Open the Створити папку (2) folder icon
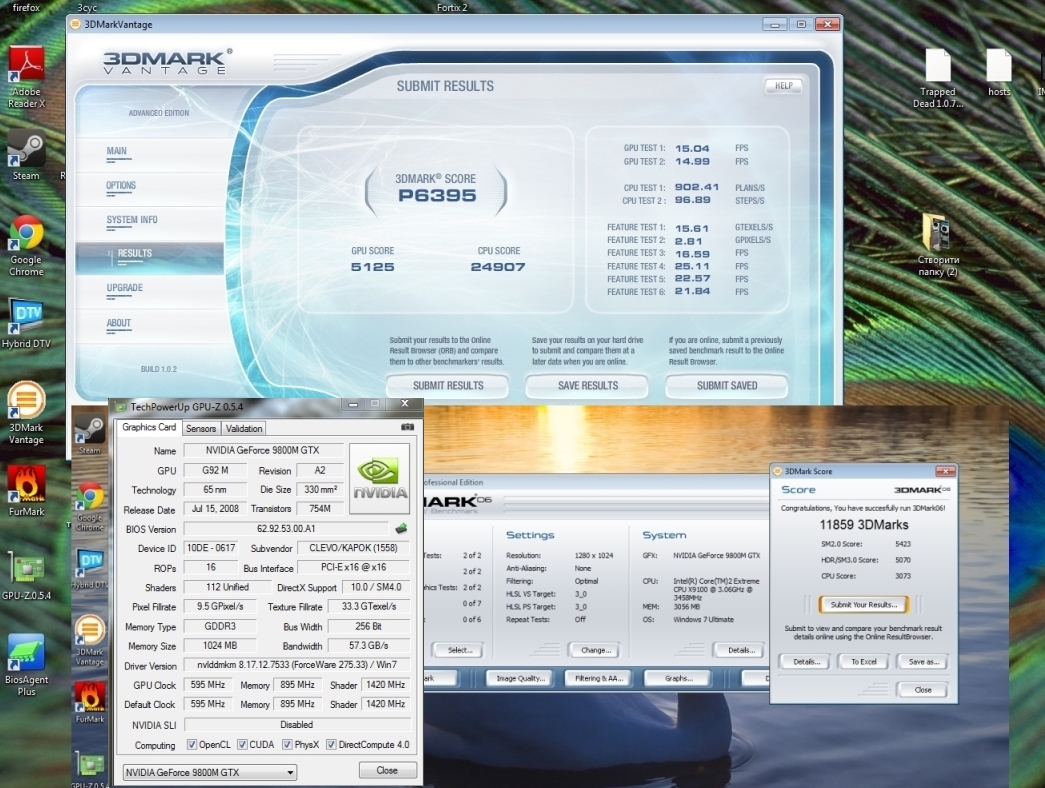The height and width of the screenshot is (788, 1045). point(938,245)
